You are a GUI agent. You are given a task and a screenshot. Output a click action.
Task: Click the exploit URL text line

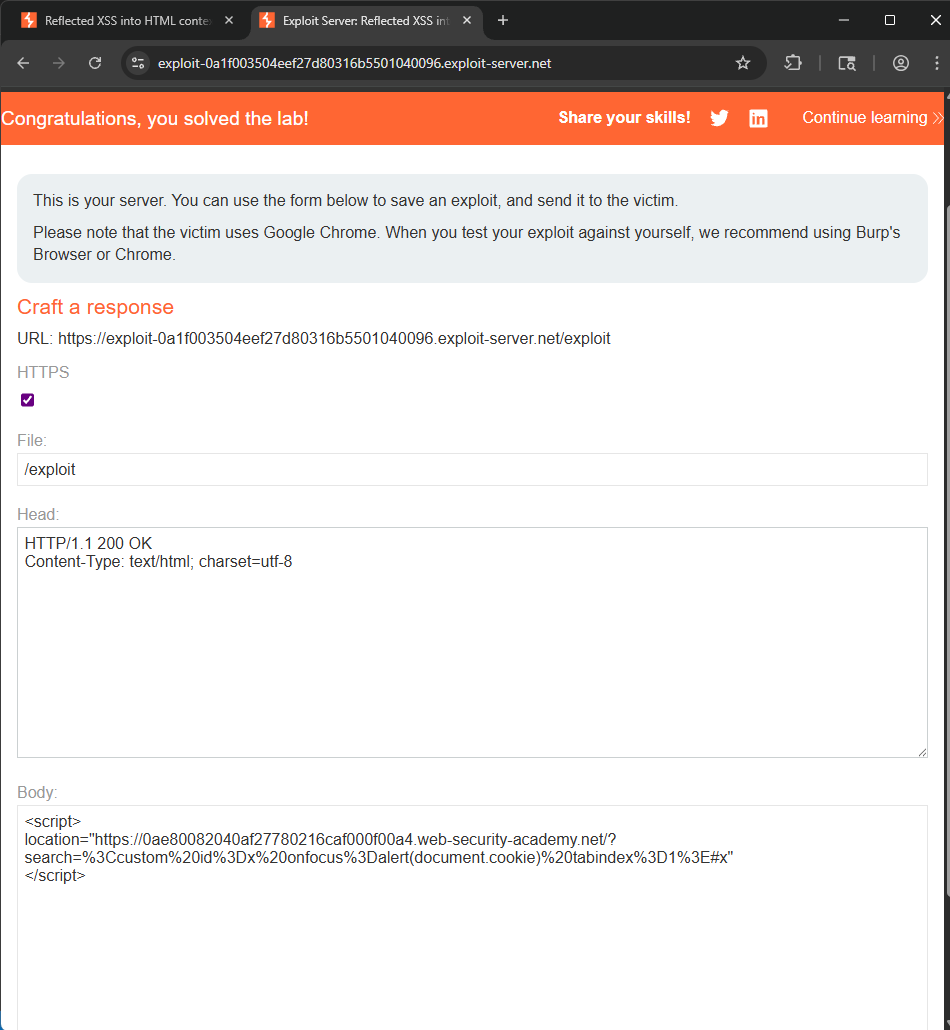point(314,338)
